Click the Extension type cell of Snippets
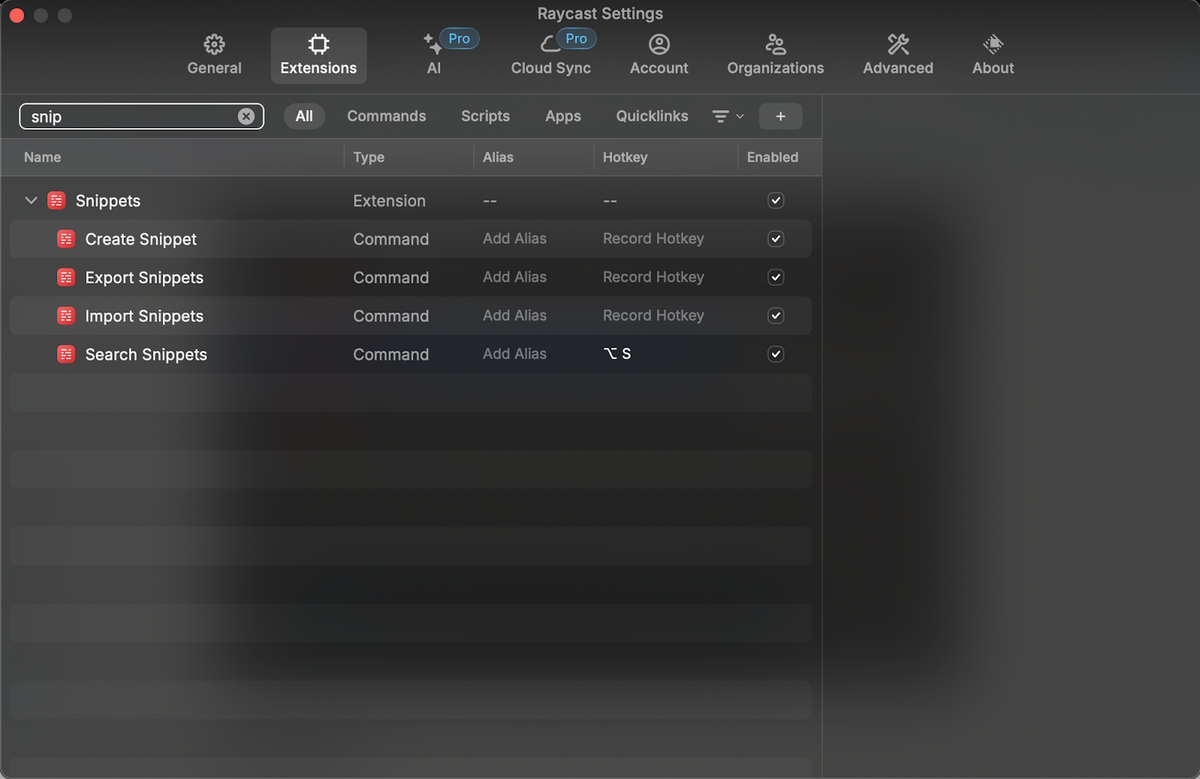Screen dimensions: 1200x779 [389, 201]
